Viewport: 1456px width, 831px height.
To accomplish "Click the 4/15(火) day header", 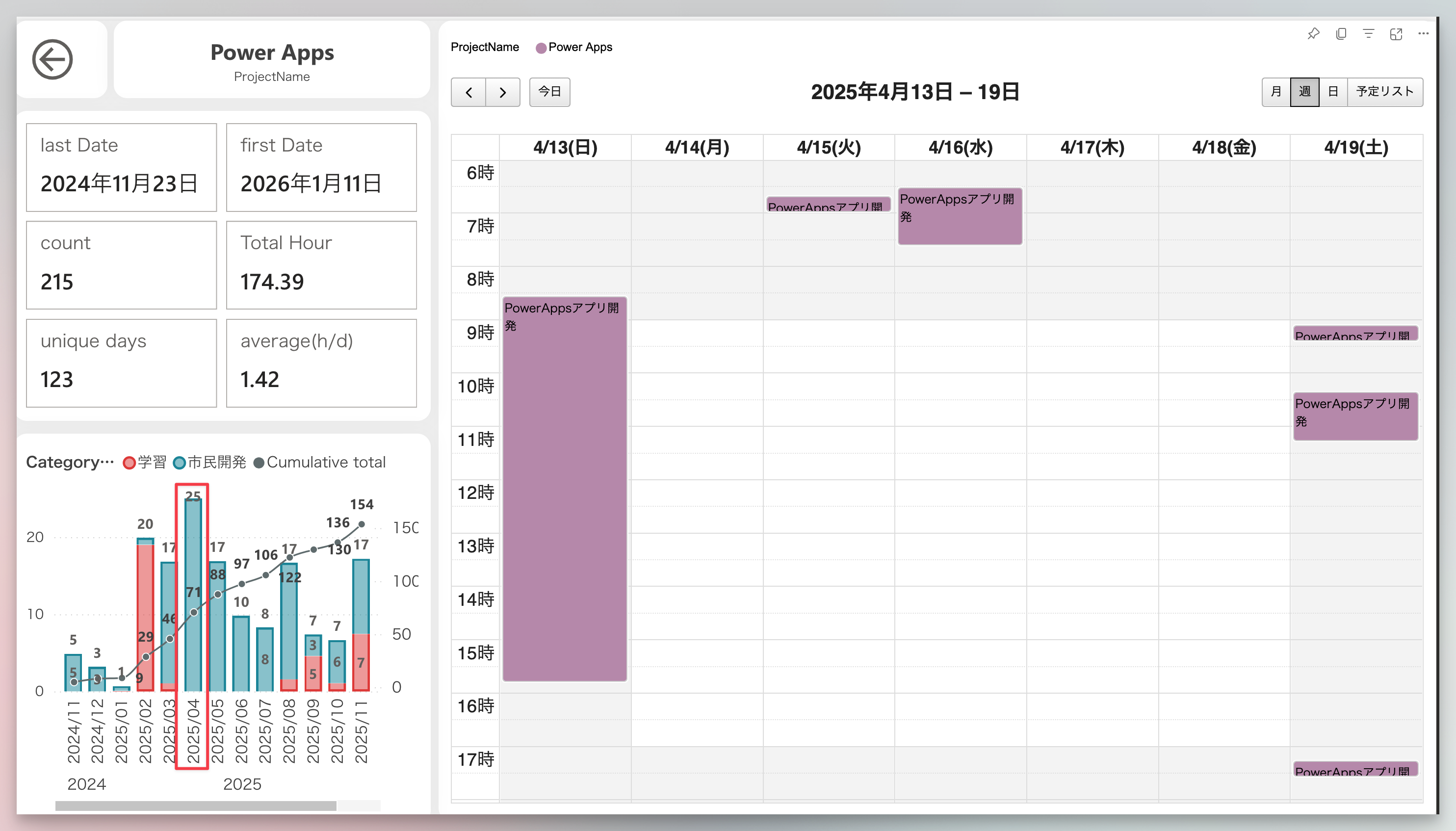I will coord(829,148).
